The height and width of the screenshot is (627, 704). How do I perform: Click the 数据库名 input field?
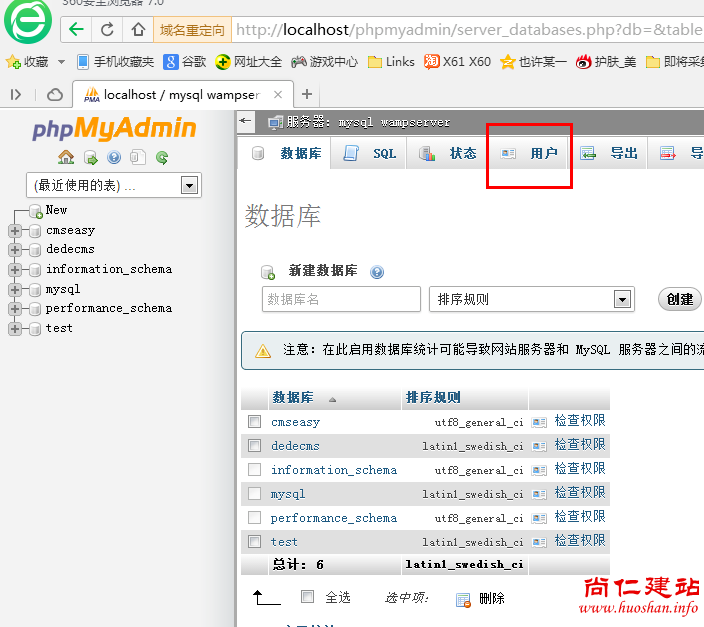[x=341, y=299]
